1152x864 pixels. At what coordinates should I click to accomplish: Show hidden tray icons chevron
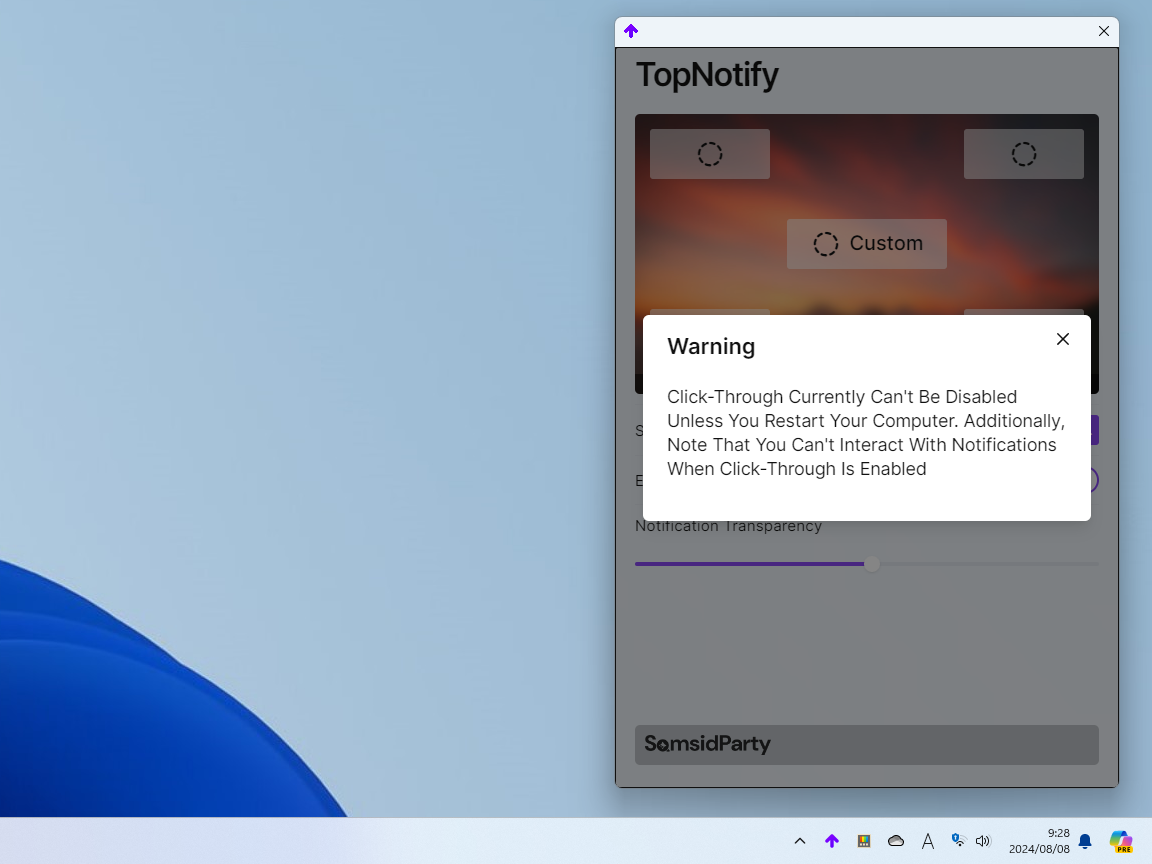coord(800,841)
